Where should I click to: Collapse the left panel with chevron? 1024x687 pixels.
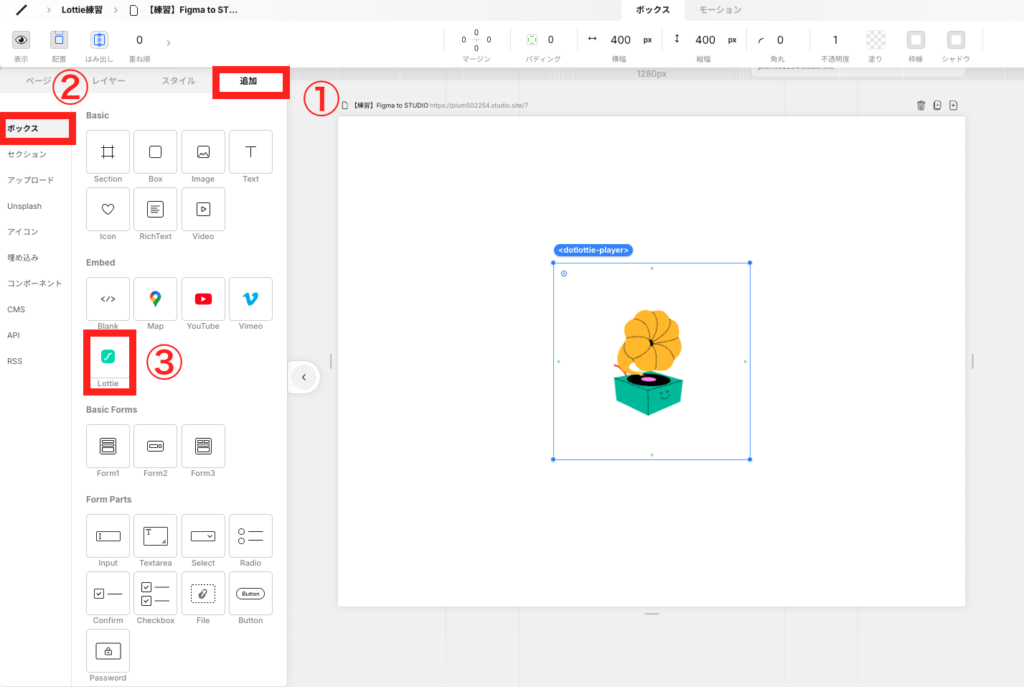point(304,377)
